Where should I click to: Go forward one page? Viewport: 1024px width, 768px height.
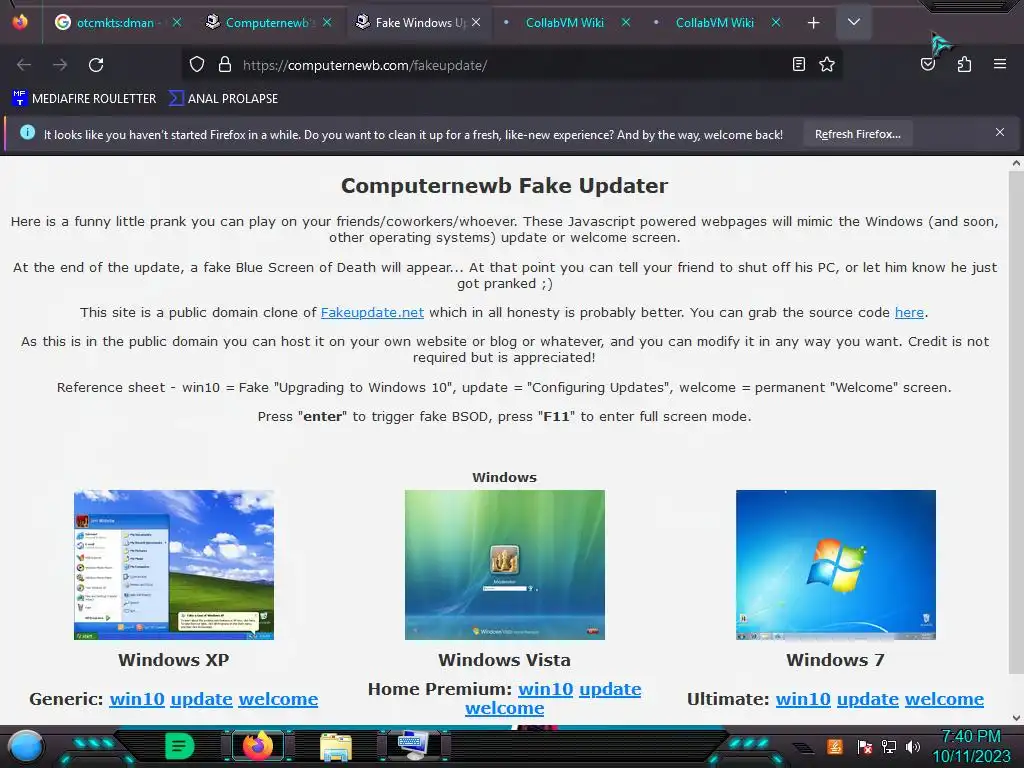point(60,65)
